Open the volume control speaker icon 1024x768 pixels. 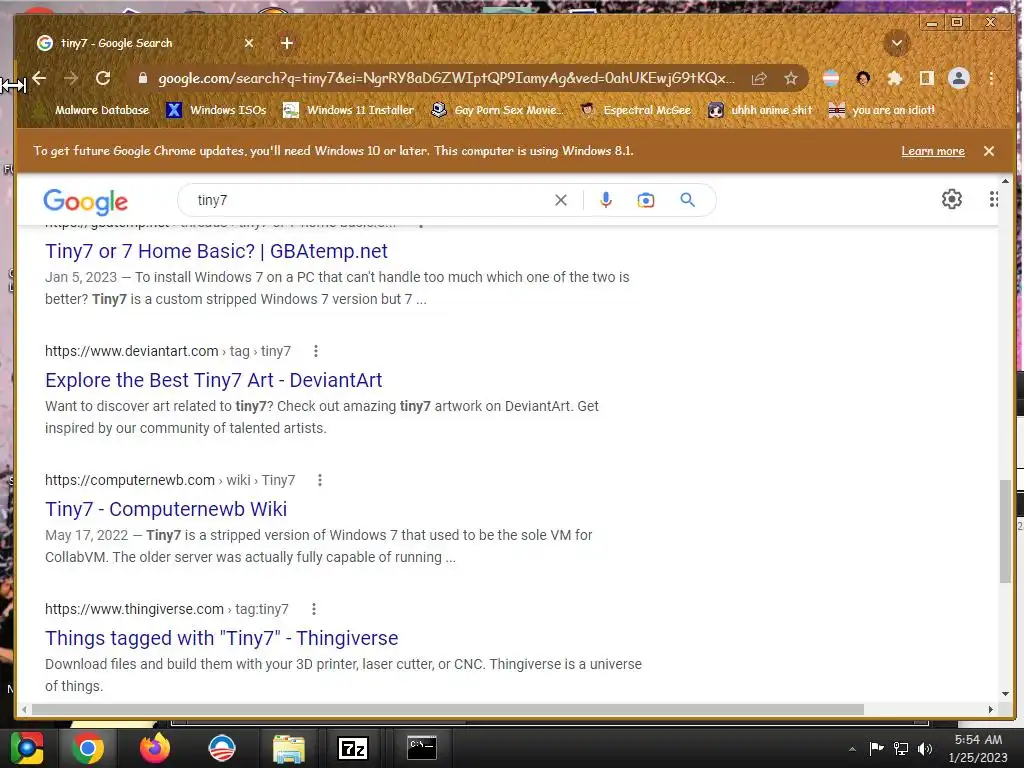925,748
